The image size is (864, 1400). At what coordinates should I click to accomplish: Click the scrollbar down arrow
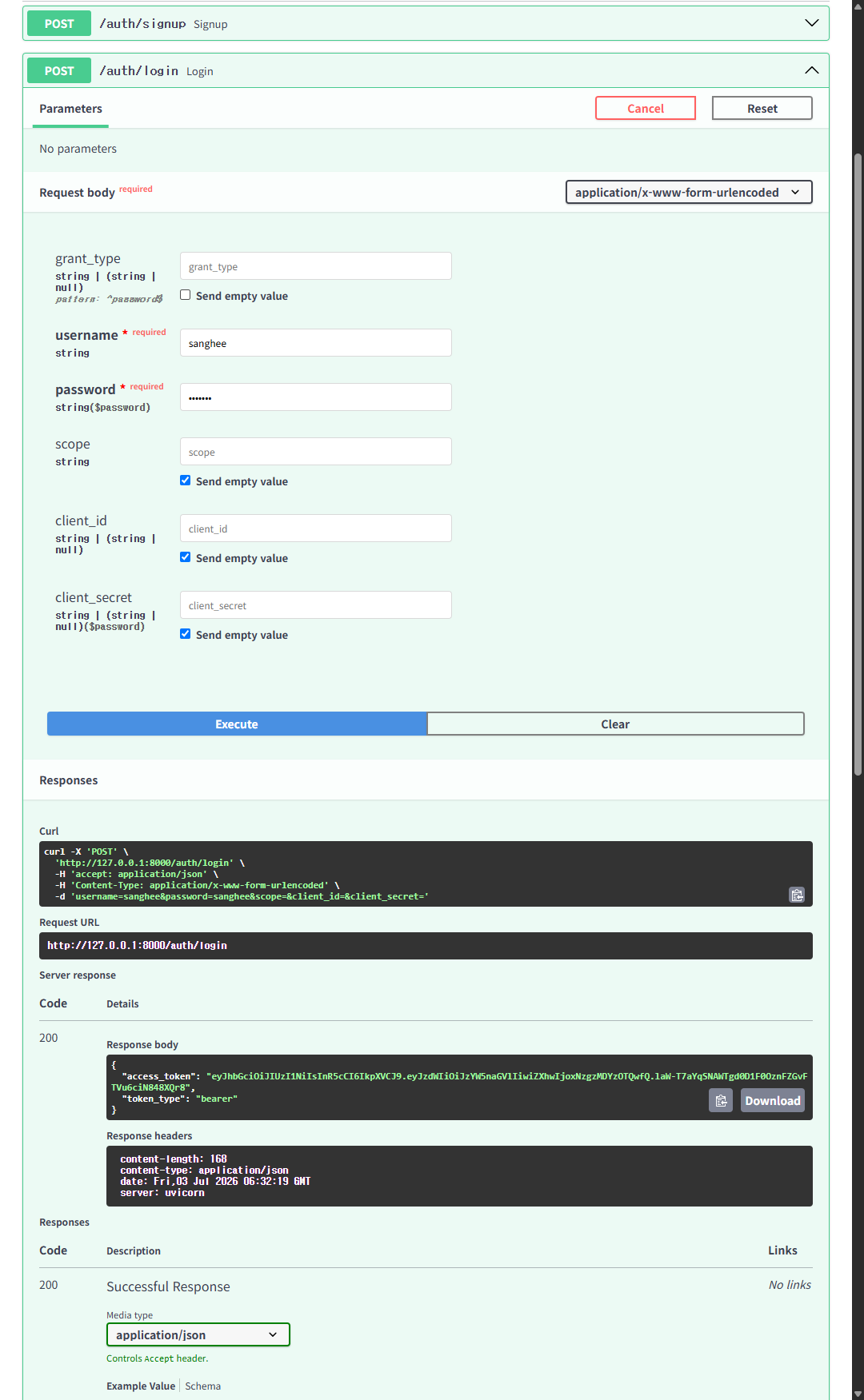(858, 1394)
